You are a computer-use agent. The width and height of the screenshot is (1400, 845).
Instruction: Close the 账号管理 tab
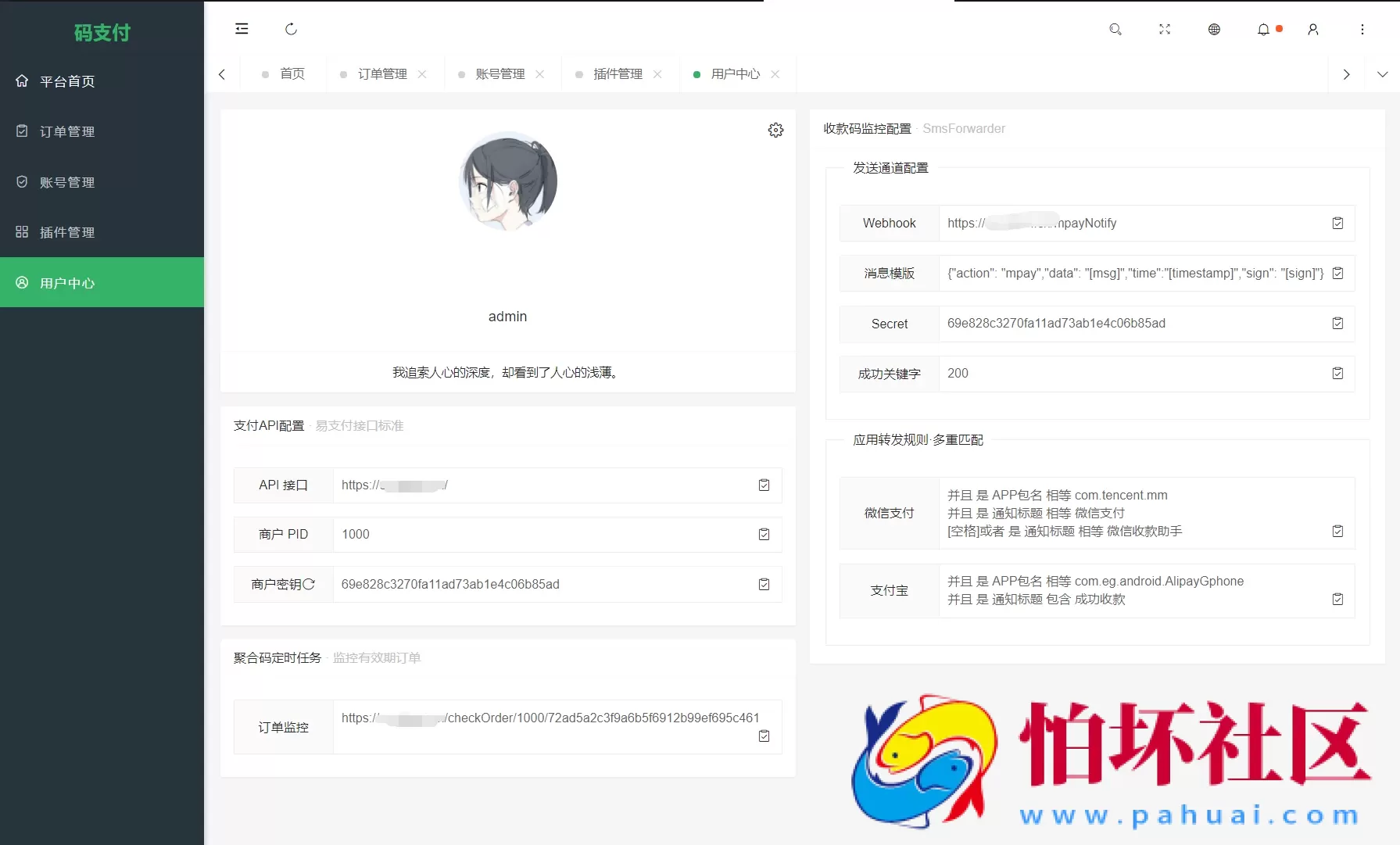[x=539, y=73]
